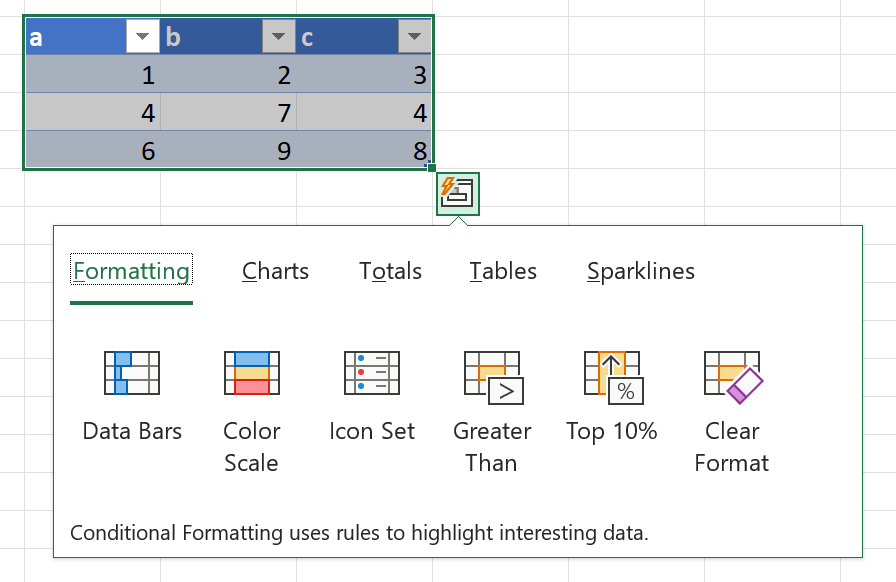Open column a filter dropdown
896x582 pixels.
pyautogui.click(x=142, y=38)
